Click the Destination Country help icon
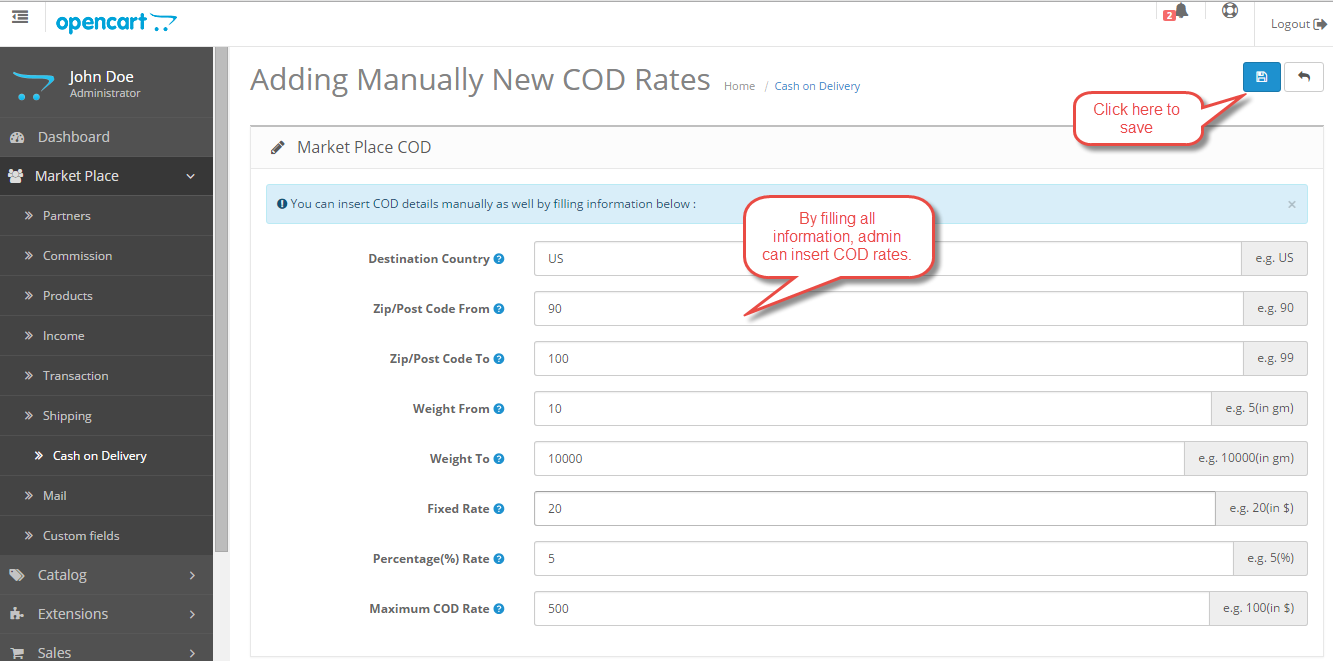1333x661 pixels. click(499, 259)
